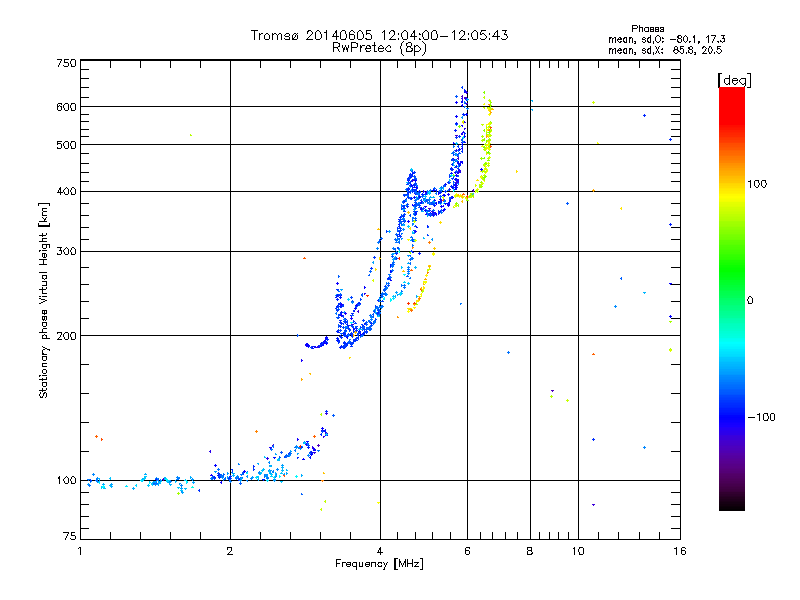Click the y-axis tick label '200'
Image resolution: width=800 pixels, height=600 pixels.
coord(67,336)
